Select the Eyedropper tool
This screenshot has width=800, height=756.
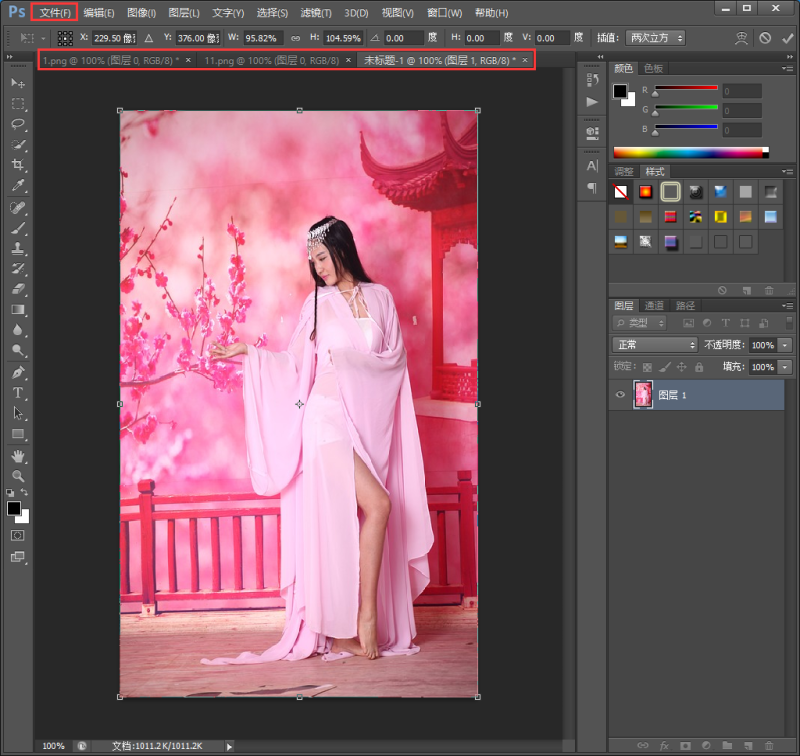(17, 186)
